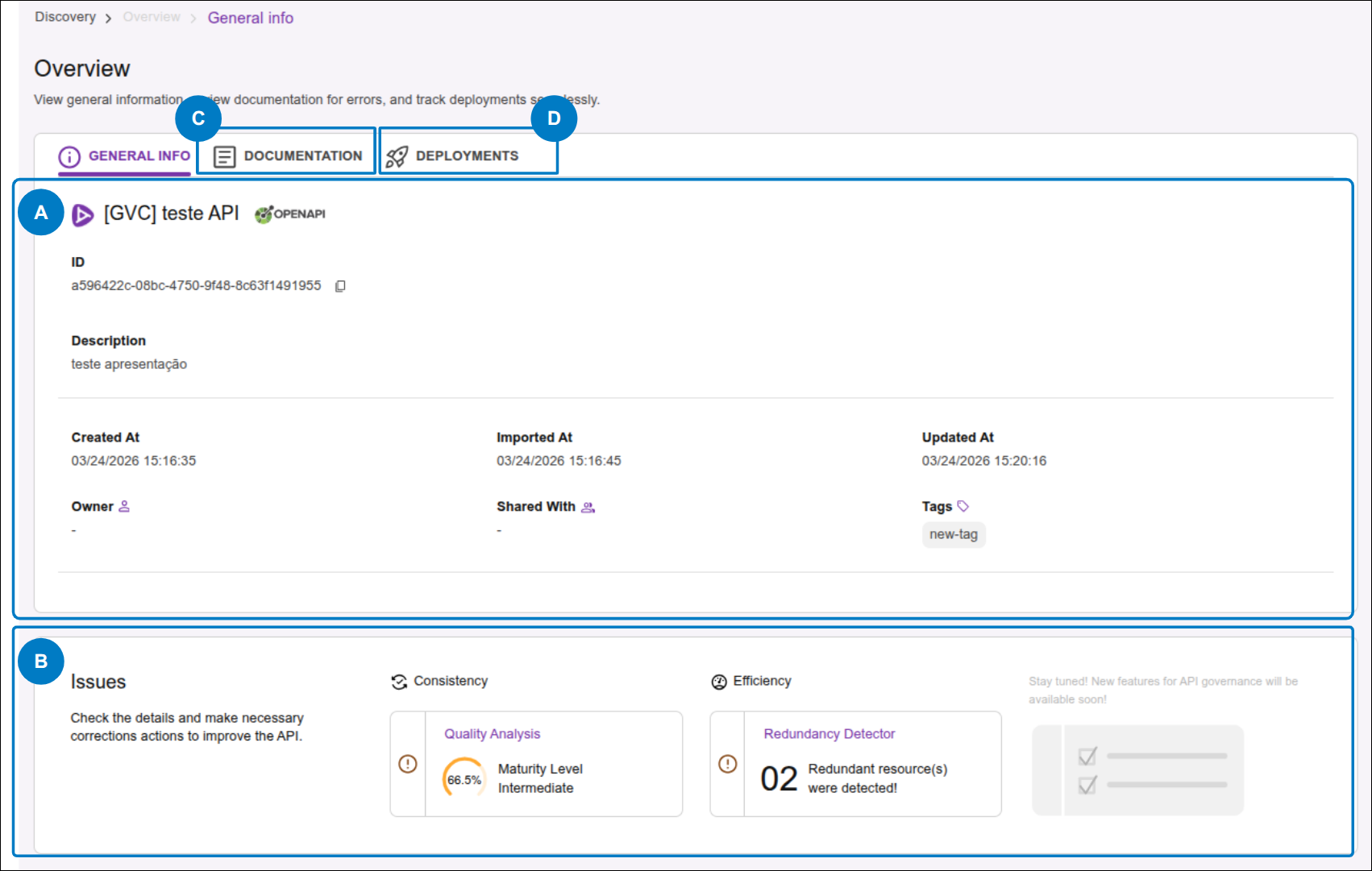Click the coming-soon checklist placeholder card
This screenshot has width=1372, height=871.
pos(1137,770)
